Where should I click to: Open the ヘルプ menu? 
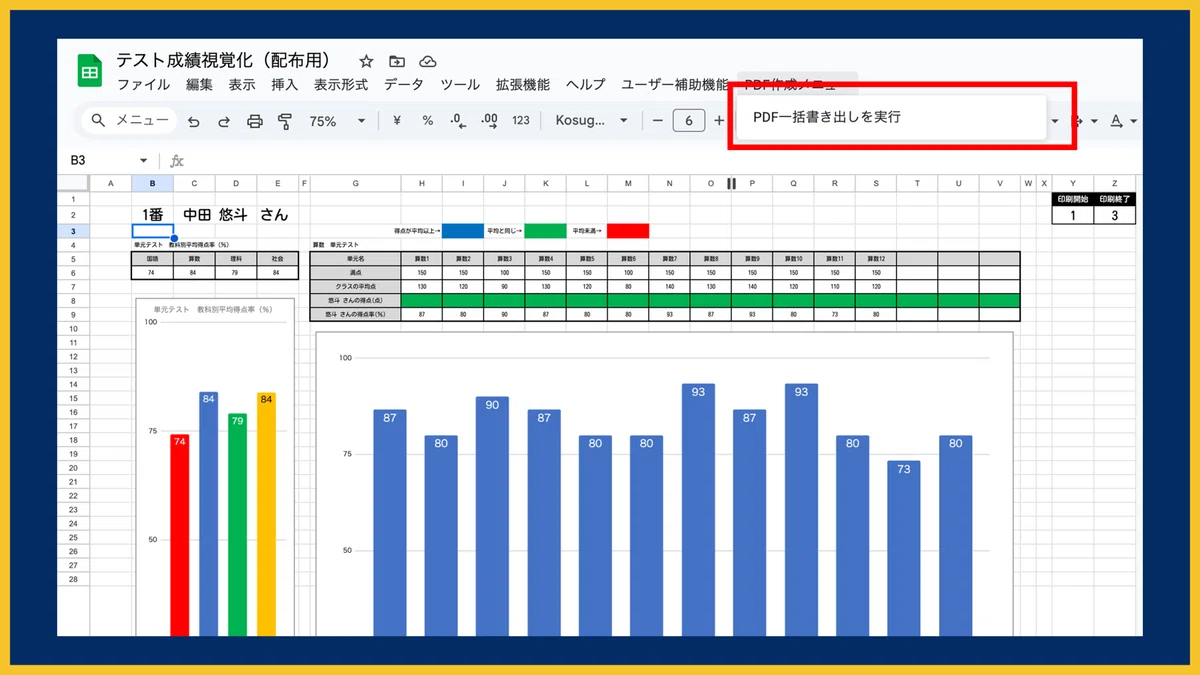(x=585, y=85)
